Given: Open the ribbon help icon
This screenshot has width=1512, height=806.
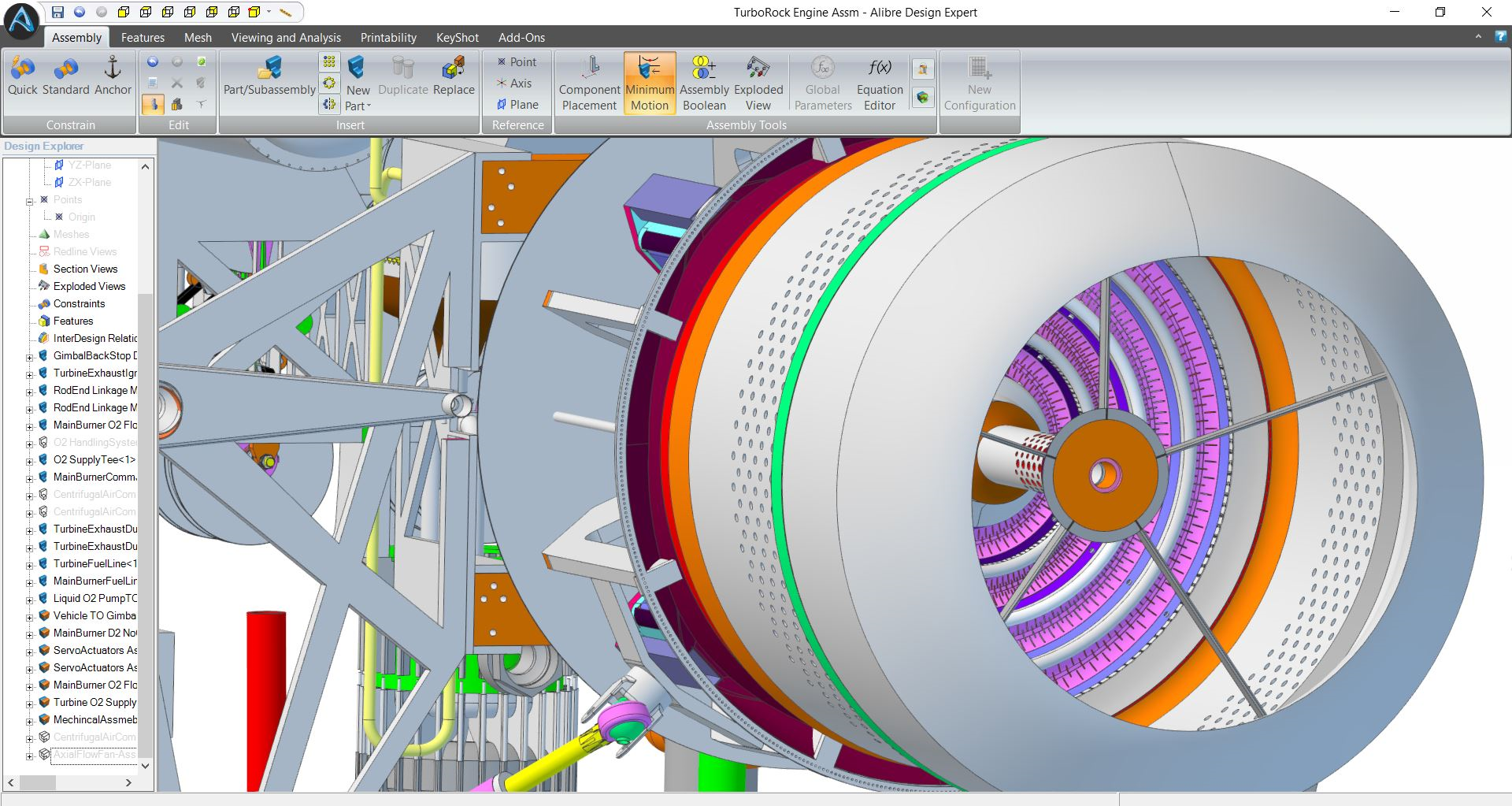Looking at the screenshot, I should pyautogui.click(x=1500, y=37).
